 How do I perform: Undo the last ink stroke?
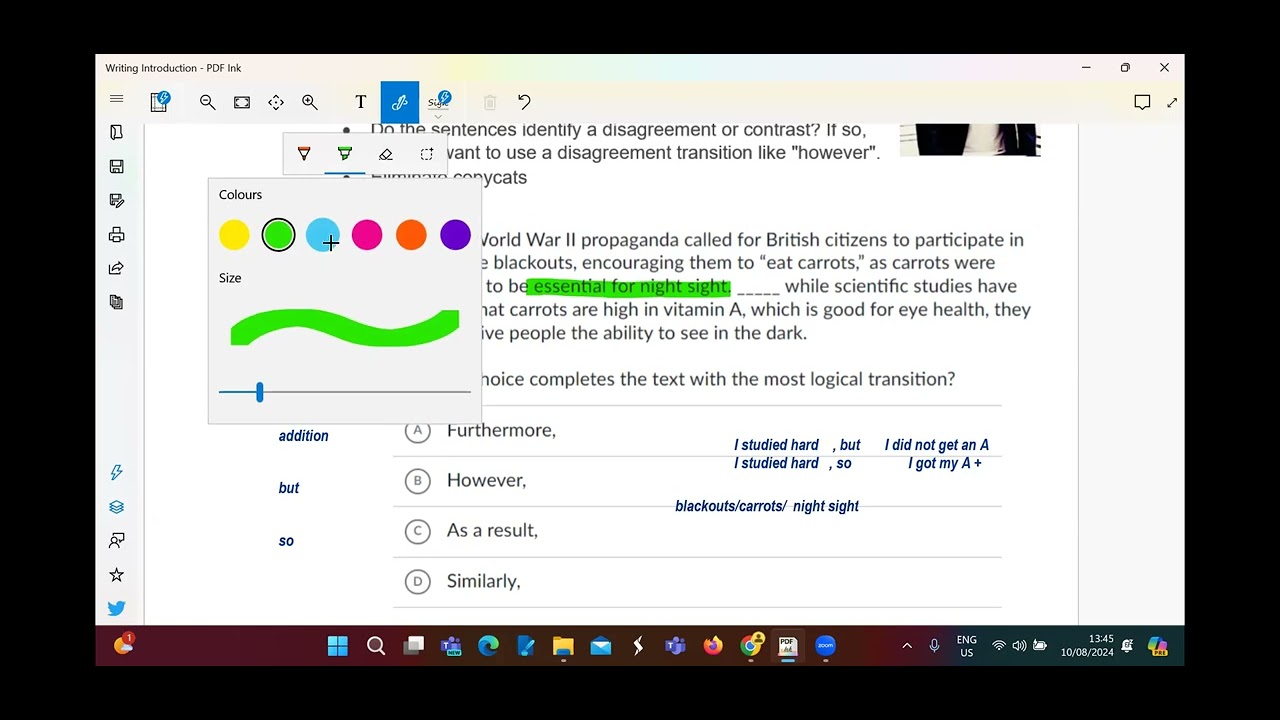(x=524, y=102)
